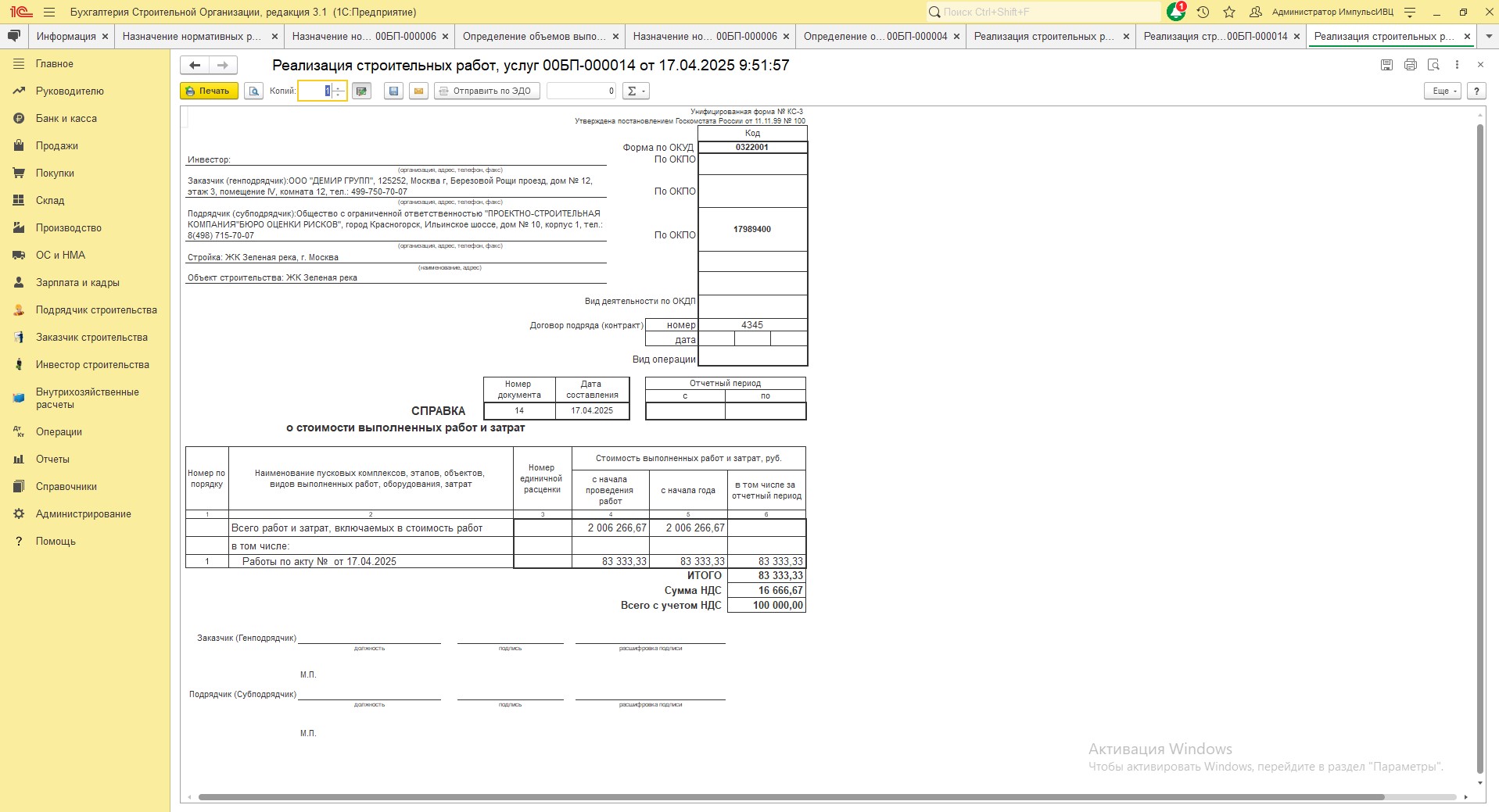
Task: Save the print form with diskette icon
Action: [x=393, y=91]
